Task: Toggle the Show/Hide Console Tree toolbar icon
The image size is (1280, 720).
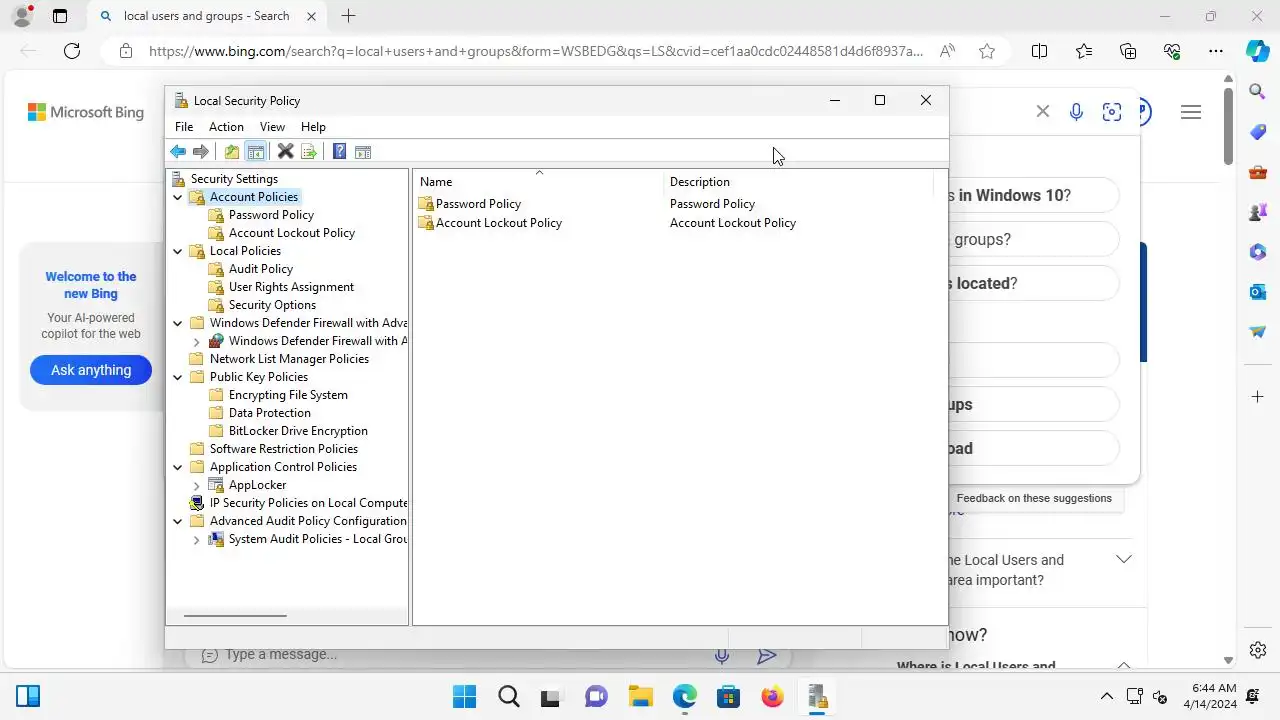Action: click(x=256, y=152)
